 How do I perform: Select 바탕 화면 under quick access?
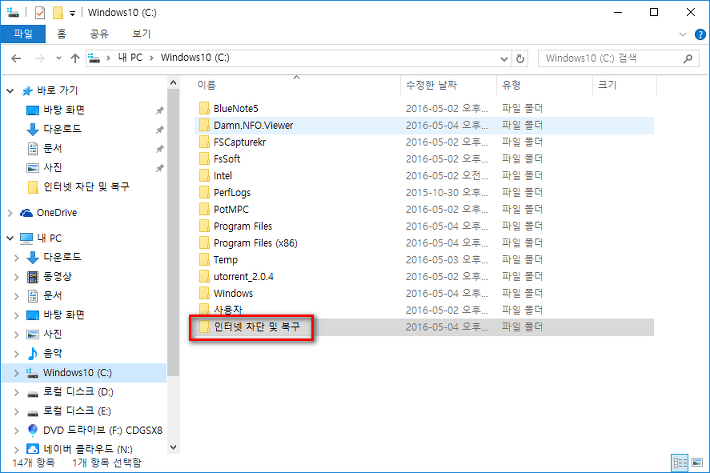pyautogui.click(x=64, y=110)
